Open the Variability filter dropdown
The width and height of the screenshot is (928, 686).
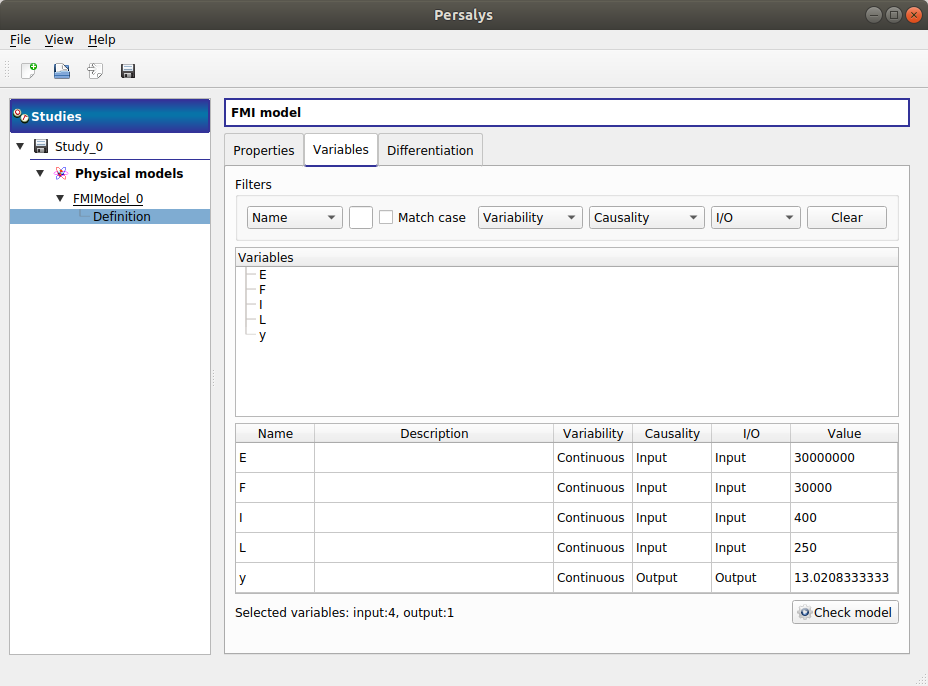530,217
